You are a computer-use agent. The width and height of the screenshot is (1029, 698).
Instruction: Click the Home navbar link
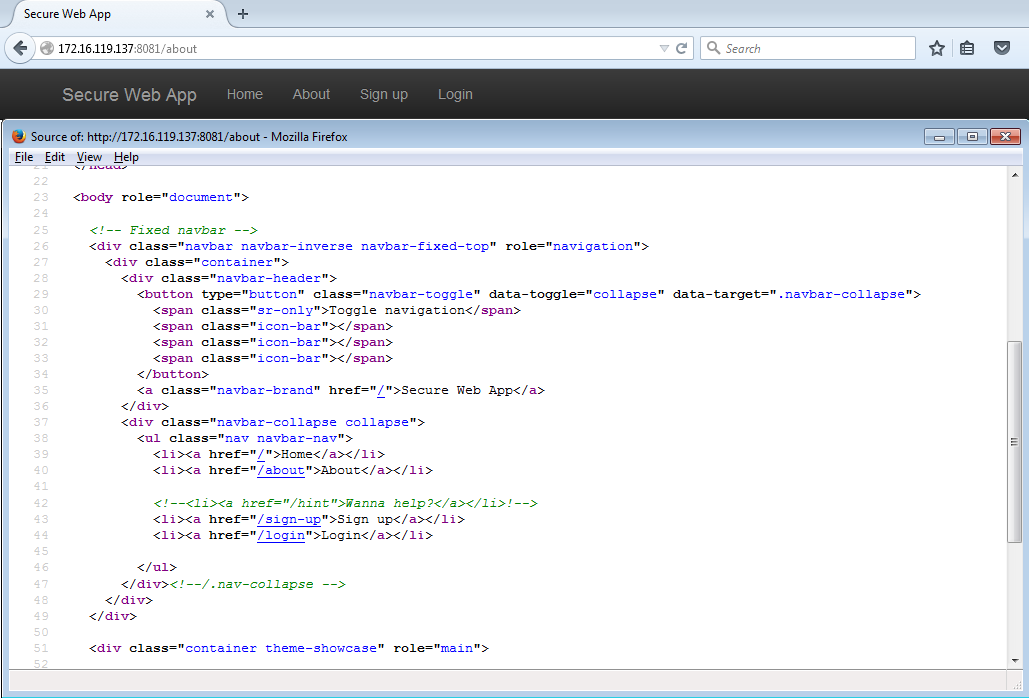pos(245,94)
